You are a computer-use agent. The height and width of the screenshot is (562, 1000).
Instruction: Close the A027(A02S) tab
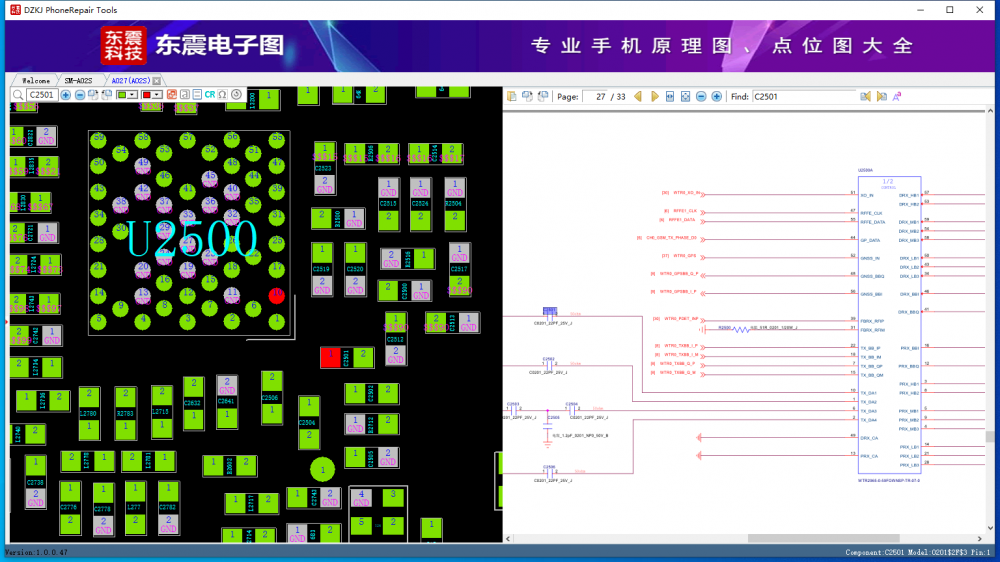tap(157, 80)
